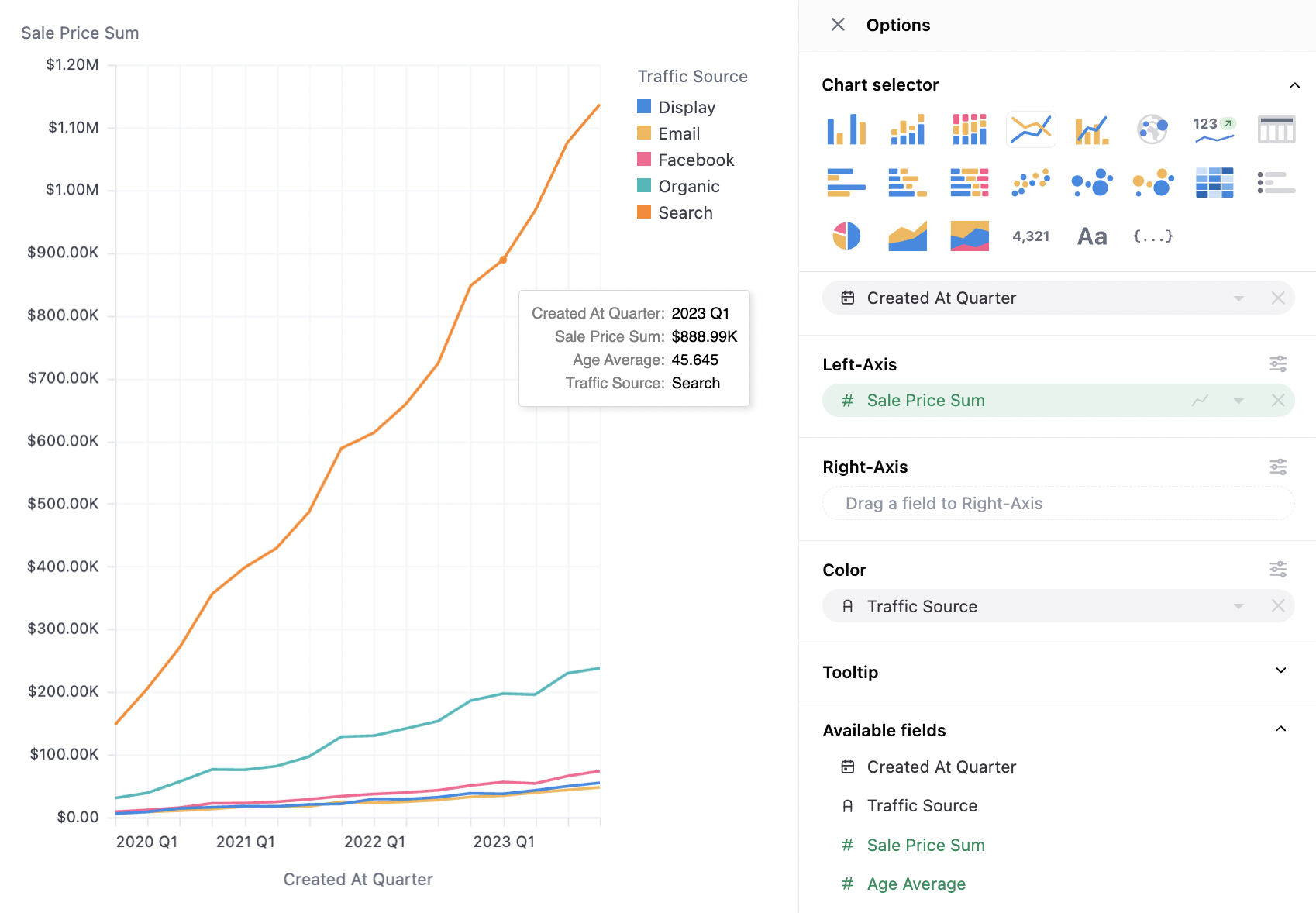
Task: Select the single value 4,321 chart
Action: [1031, 236]
